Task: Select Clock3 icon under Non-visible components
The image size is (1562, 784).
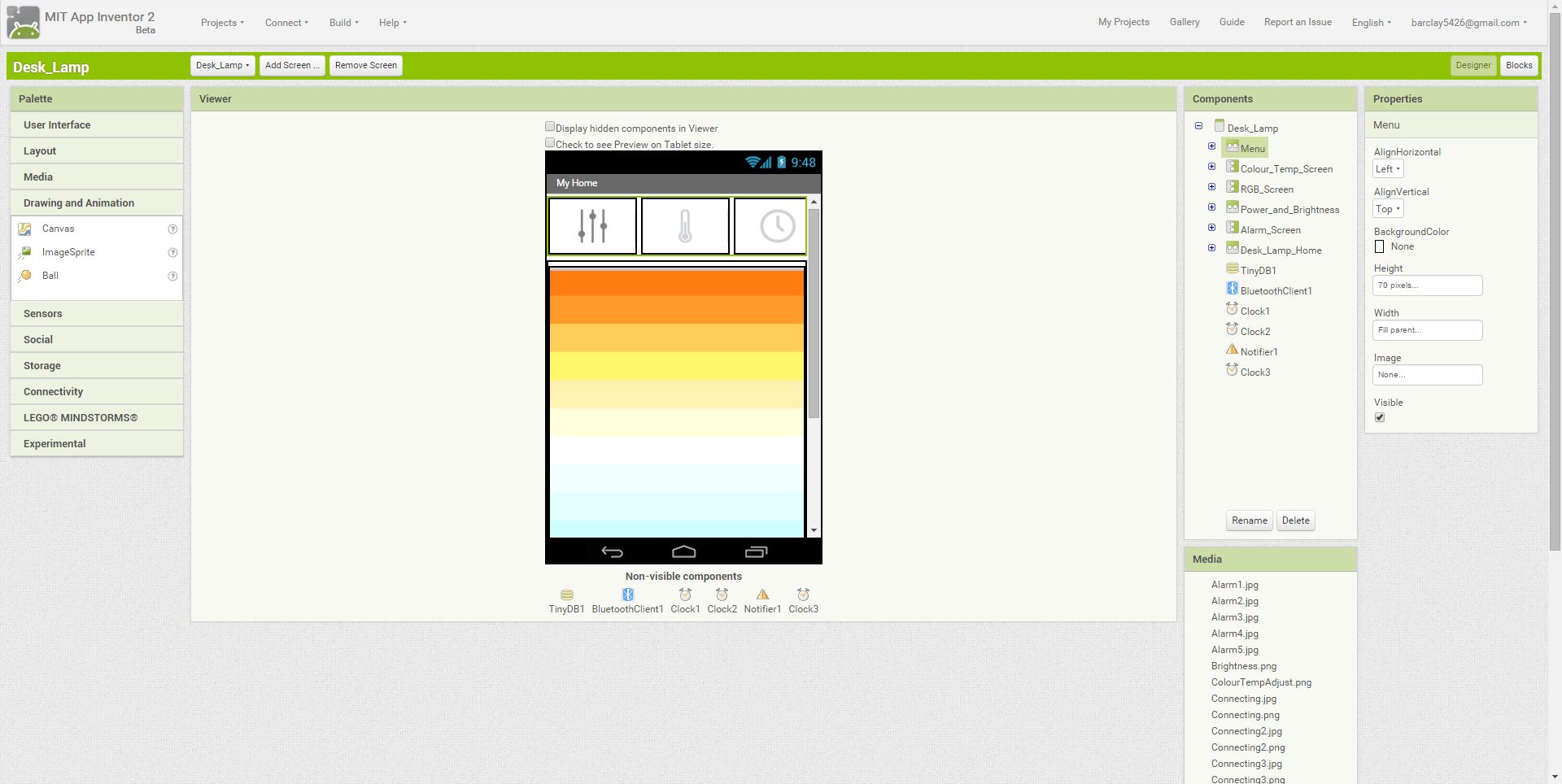Action: 803,595
